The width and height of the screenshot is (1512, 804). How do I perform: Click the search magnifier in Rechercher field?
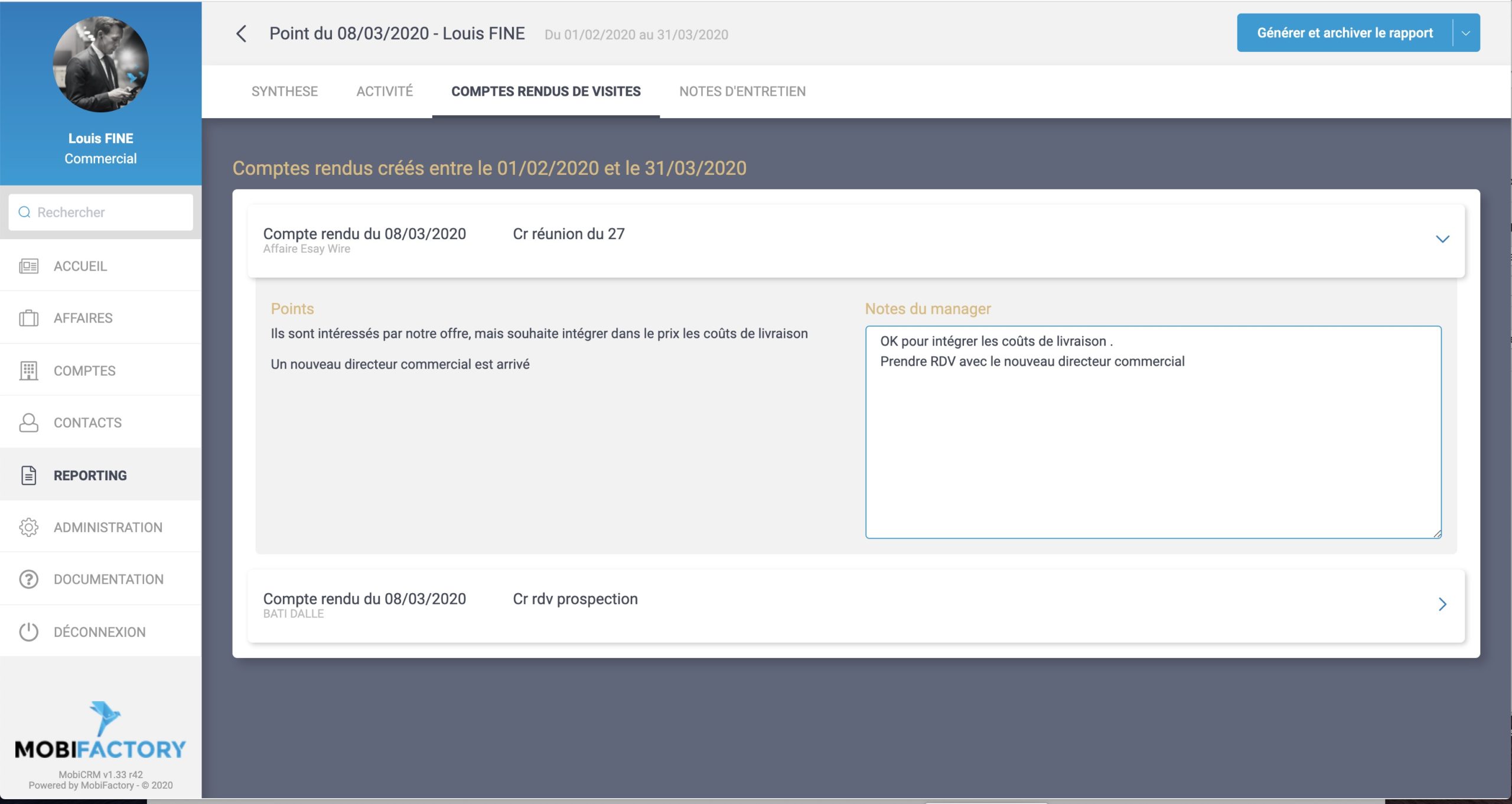click(x=24, y=212)
